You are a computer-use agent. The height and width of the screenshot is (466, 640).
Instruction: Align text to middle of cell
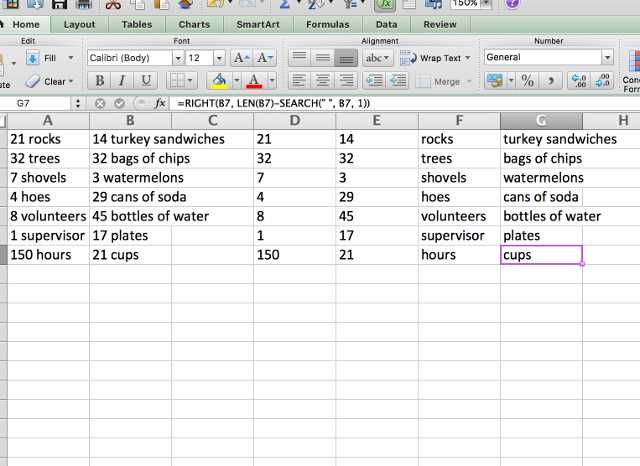point(323,58)
